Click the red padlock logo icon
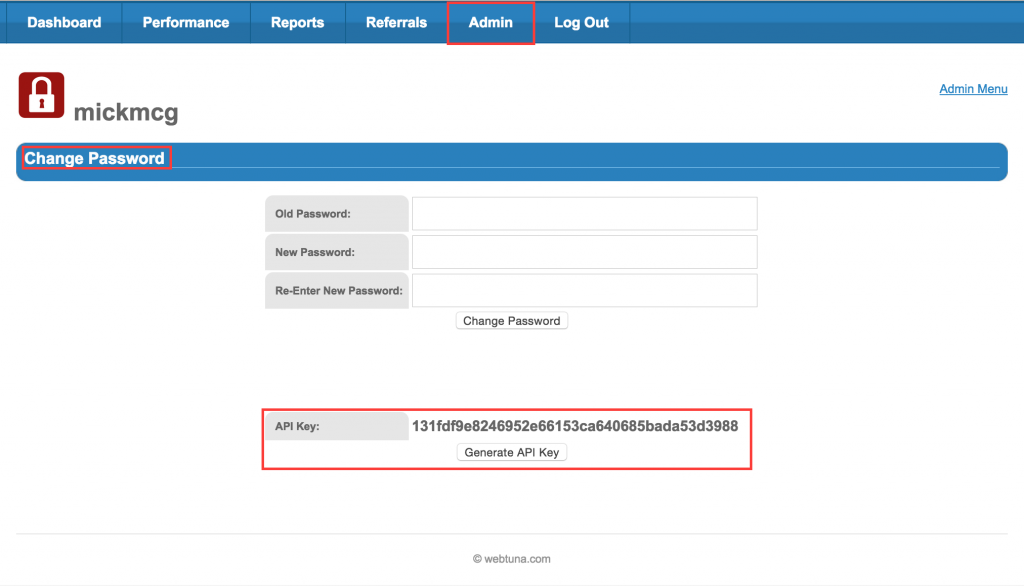Screen dimensions: 1024x586 point(41,95)
